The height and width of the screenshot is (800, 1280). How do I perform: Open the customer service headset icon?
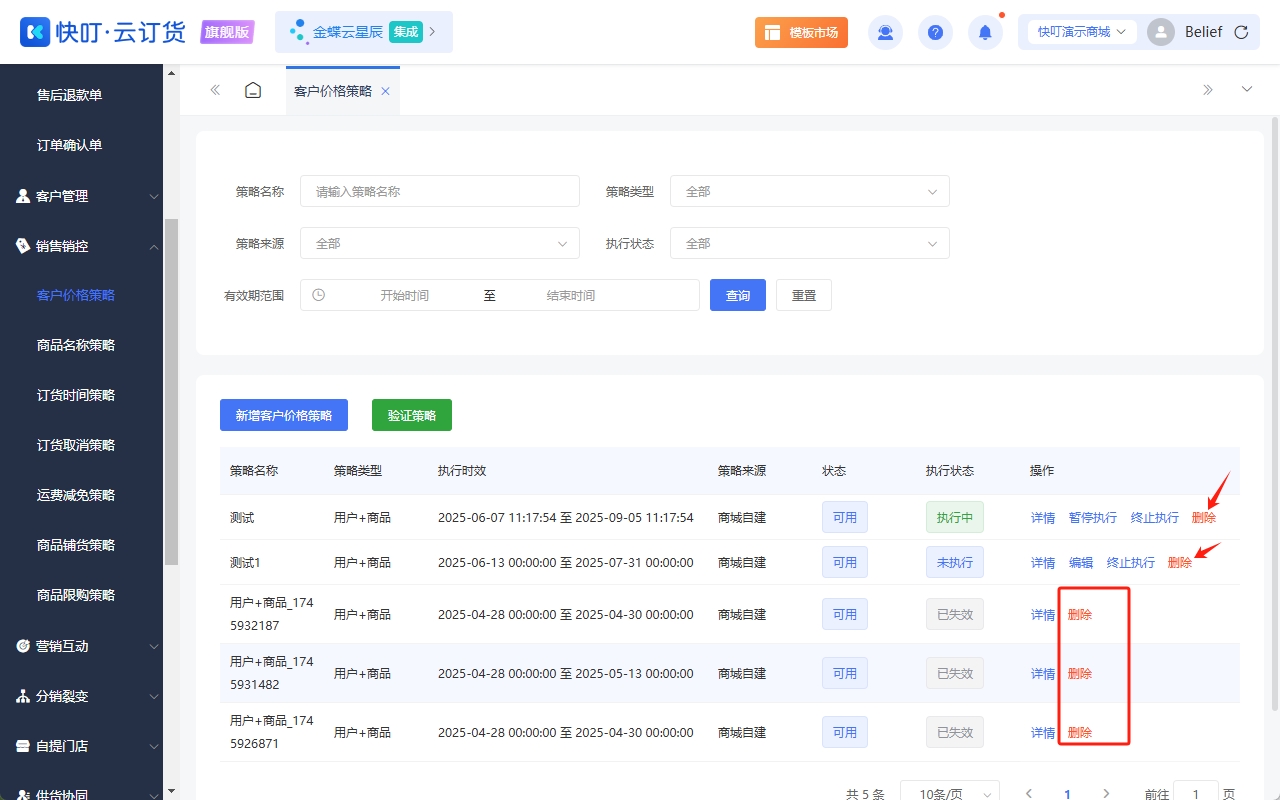885,32
